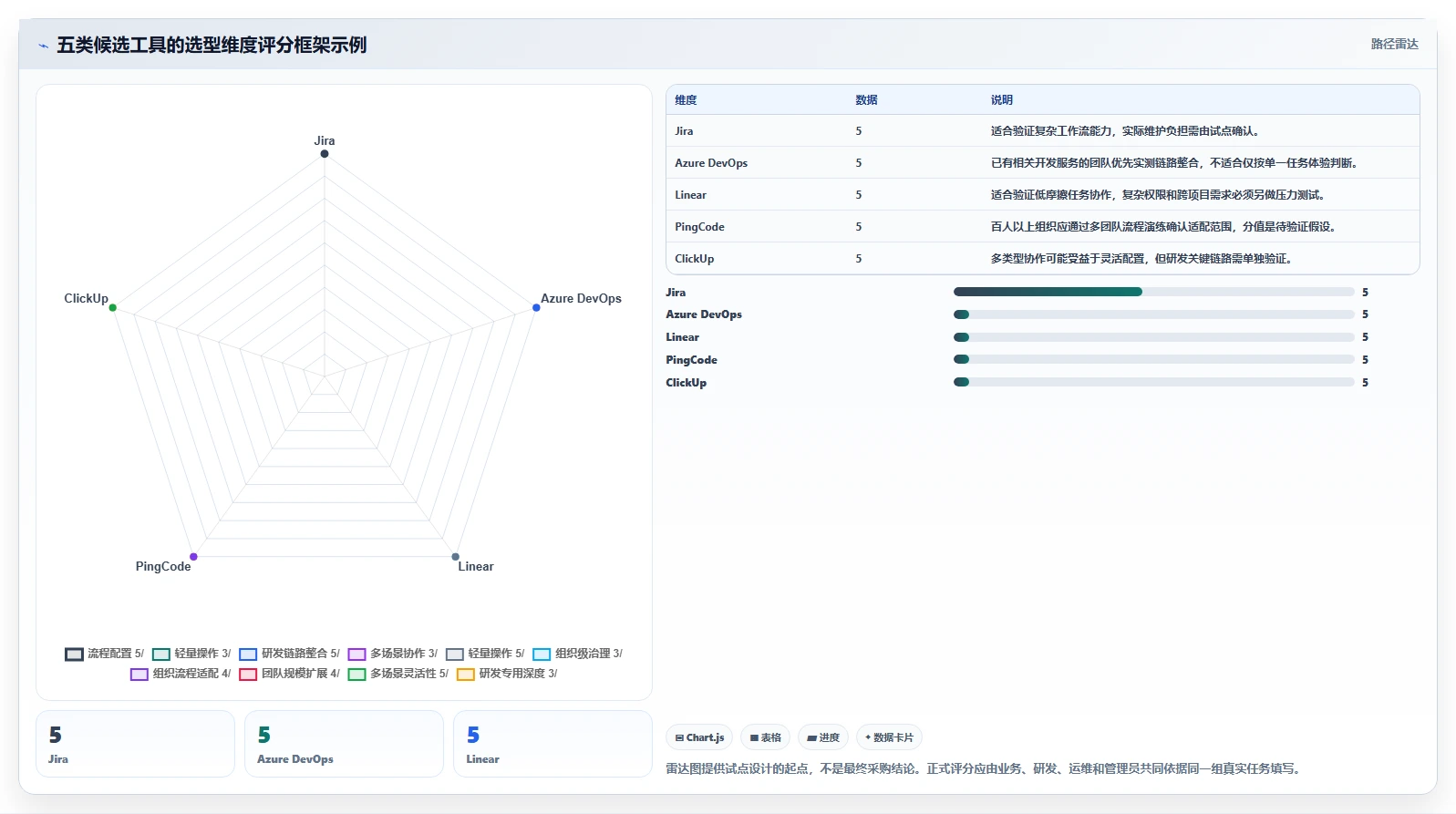Click the Jira cell in the table
The image size is (1456, 814).
[684, 131]
